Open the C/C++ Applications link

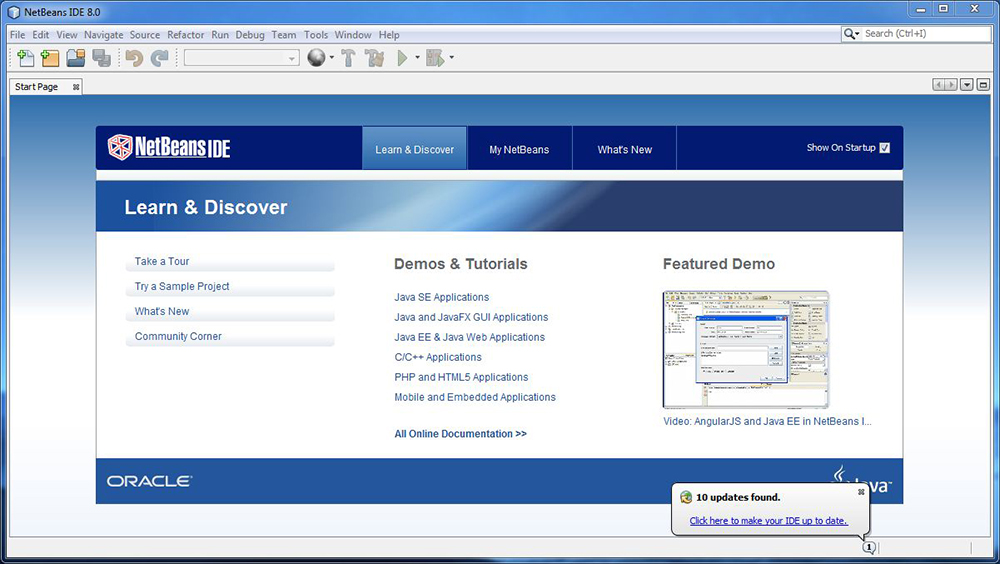coord(438,357)
